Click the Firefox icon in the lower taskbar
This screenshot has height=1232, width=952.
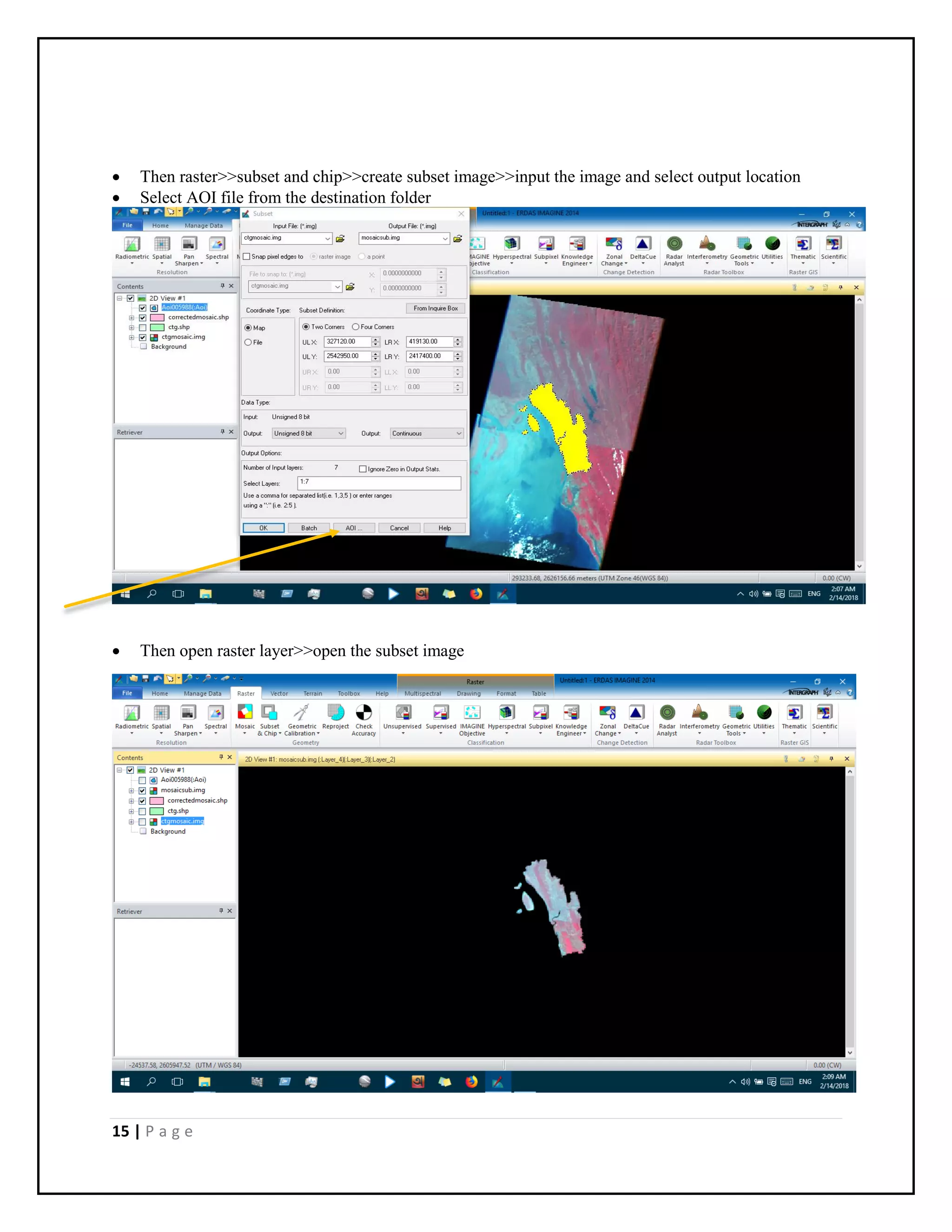pyautogui.click(x=471, y=1081)
